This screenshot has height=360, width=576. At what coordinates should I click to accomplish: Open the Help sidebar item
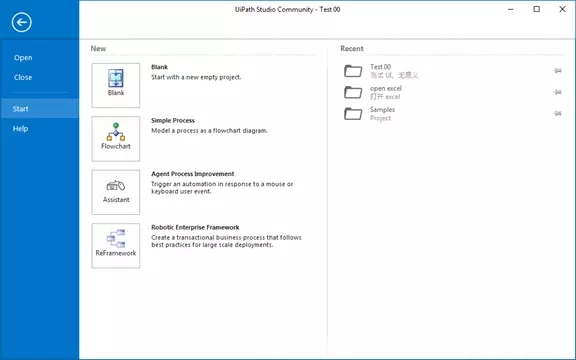[x=20, y=129]
